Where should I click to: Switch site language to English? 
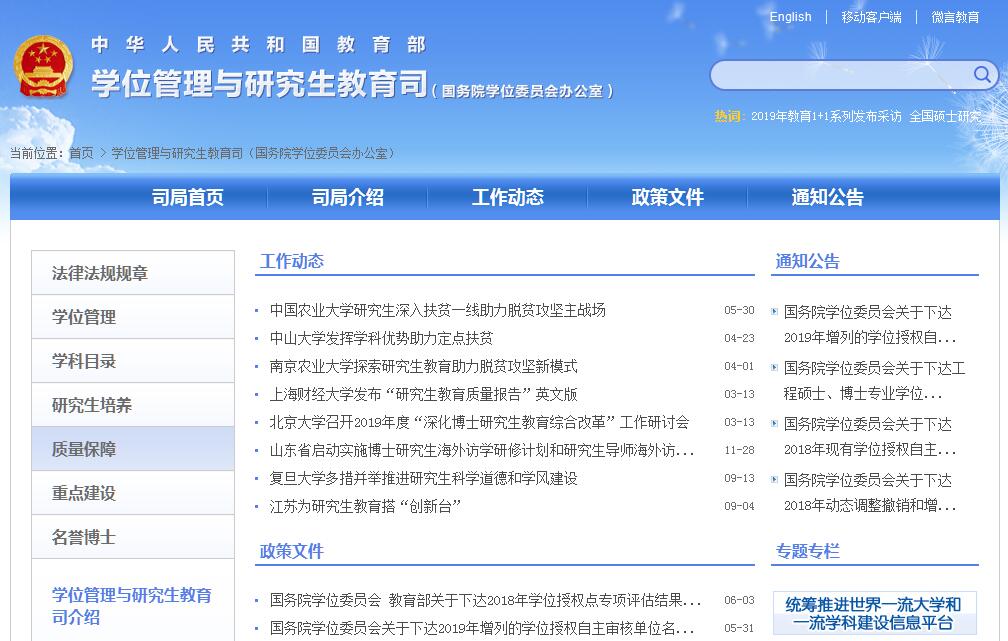(x=790, y=17)
